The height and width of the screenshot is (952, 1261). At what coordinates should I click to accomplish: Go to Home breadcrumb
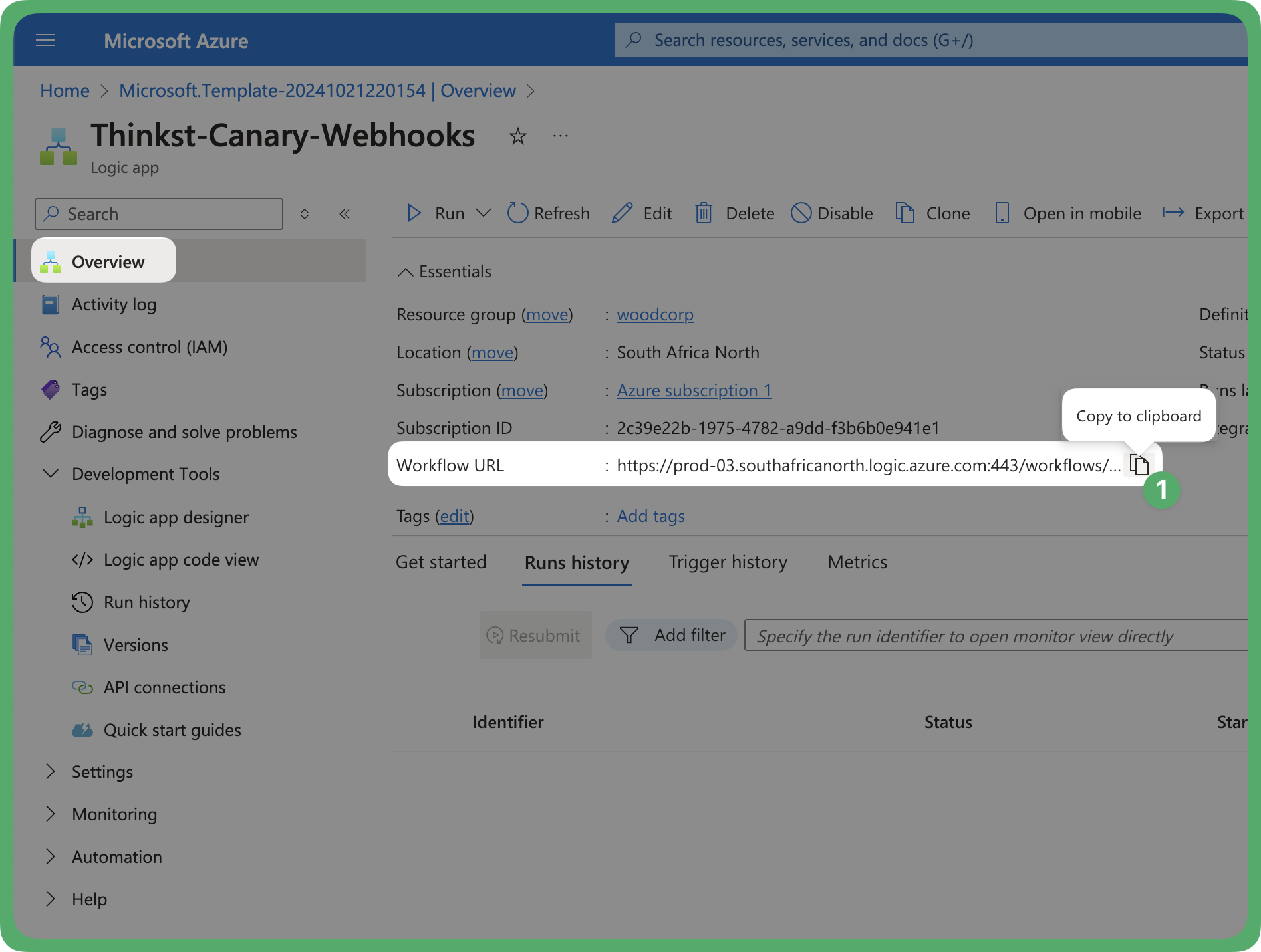[x=65, y=90]
